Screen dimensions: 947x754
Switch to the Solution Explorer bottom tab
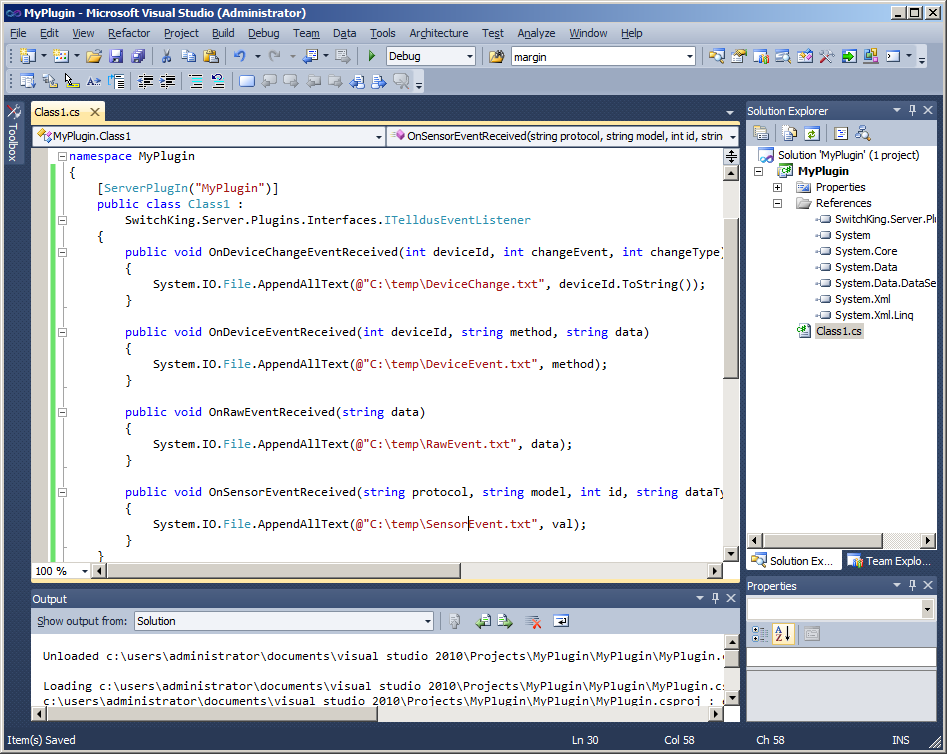pos(793,561)
